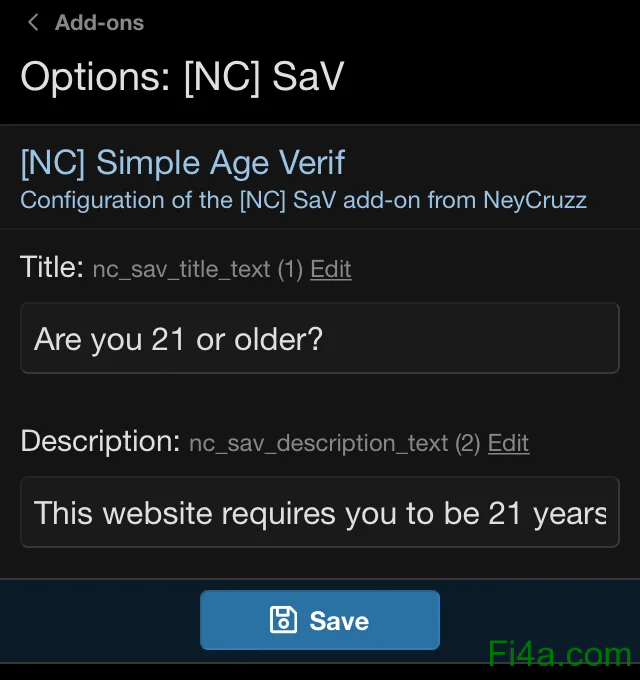Click the Options: [NC] SaV page title
Image resolution: width=640 pixels, height=680 pixels.
(x=182, y=76)
